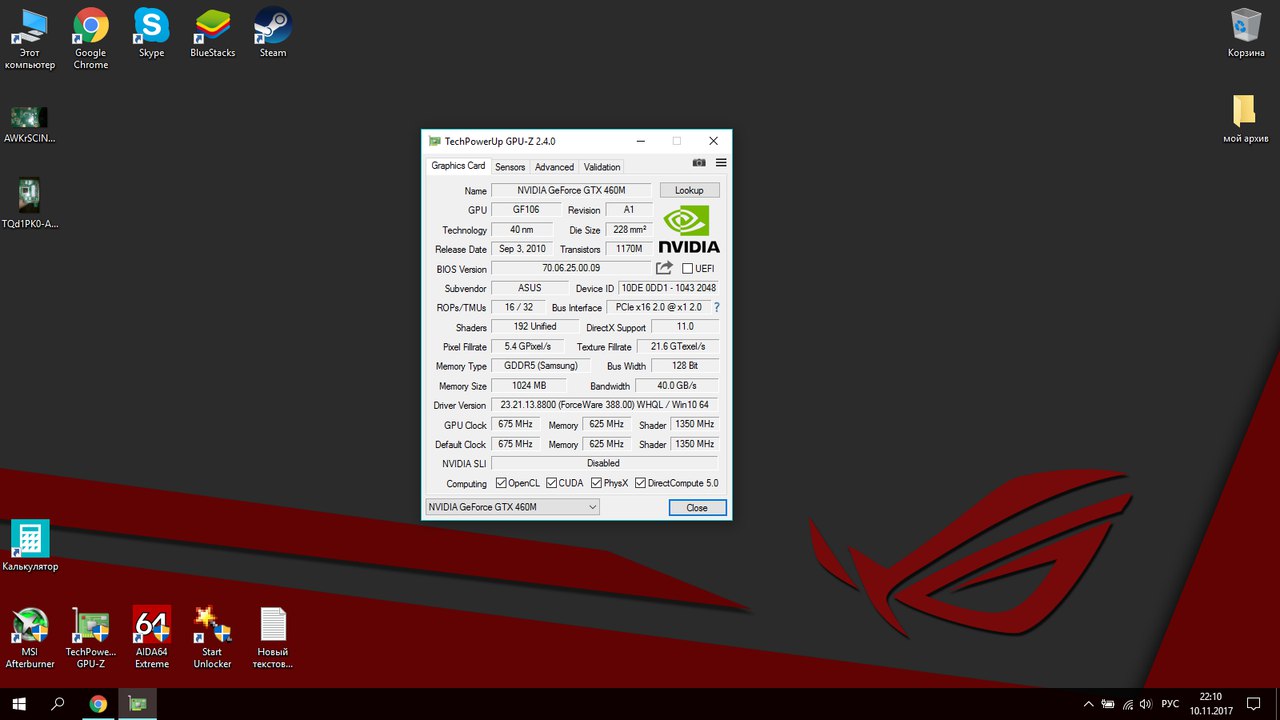1280x720 pixels.
Task: Click the Bus Interface PCIe x16 field
Action: 658,307
